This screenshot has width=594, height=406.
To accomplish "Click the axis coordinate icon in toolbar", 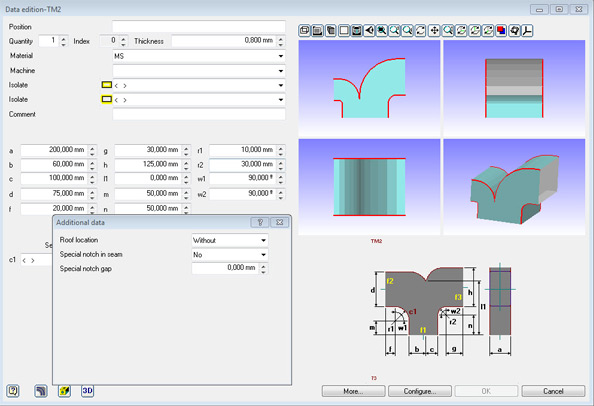I will 527,31.
